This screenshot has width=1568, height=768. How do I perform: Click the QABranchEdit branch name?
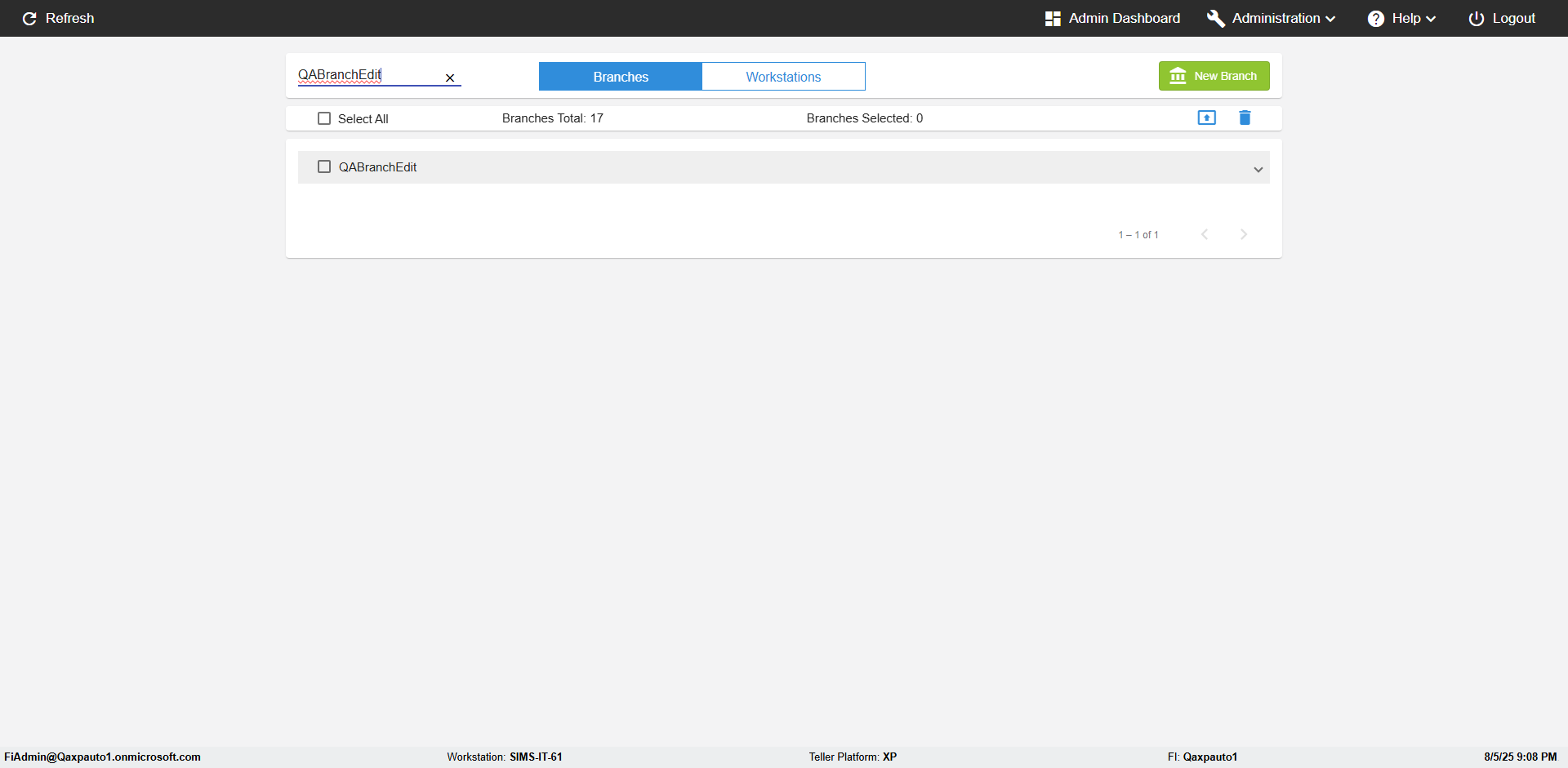377,166
